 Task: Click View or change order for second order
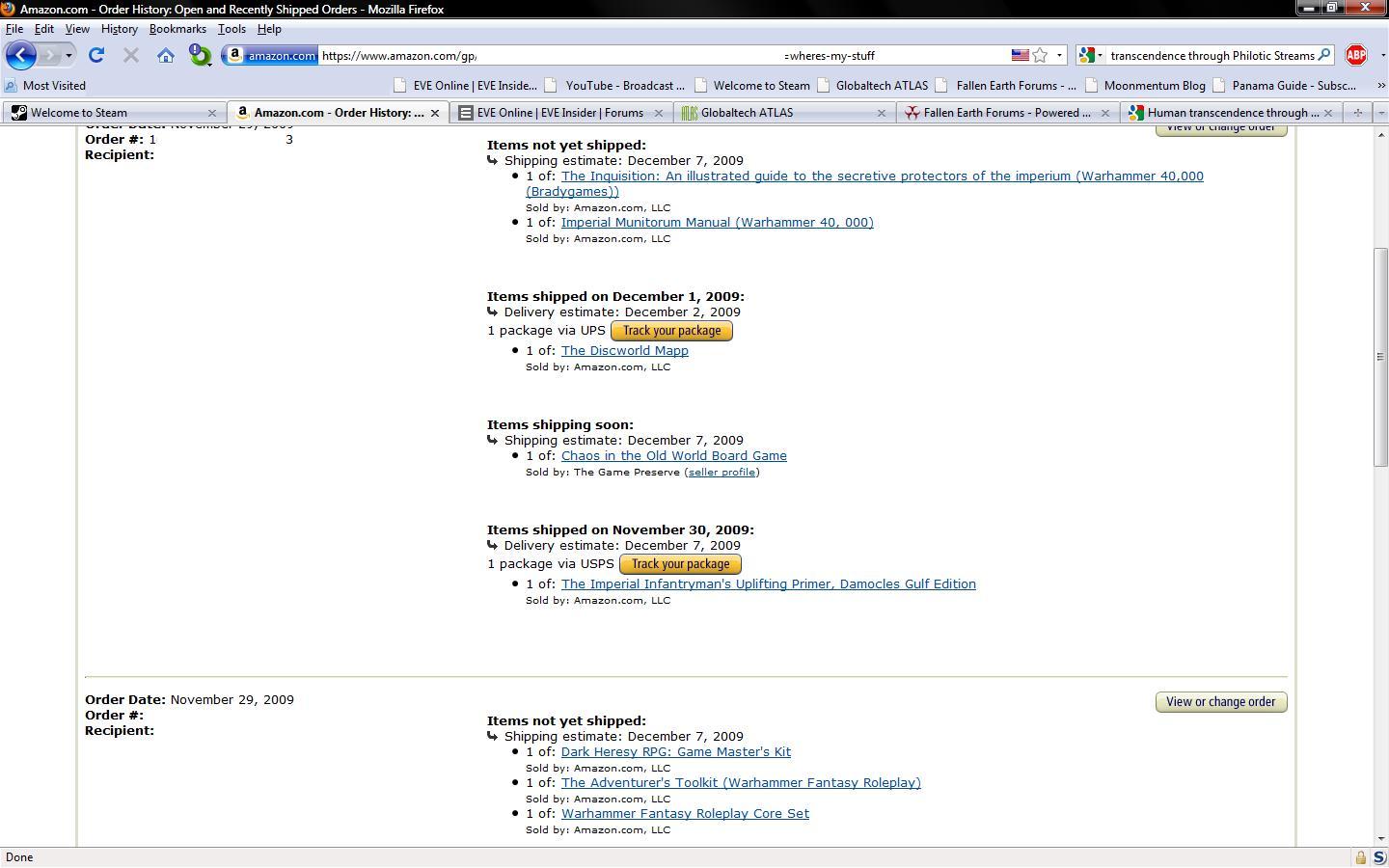tap(1221, 702)
